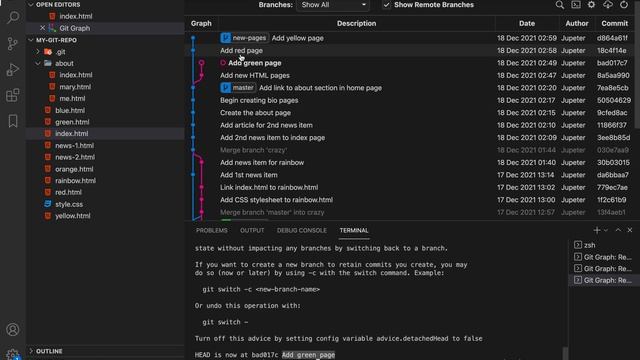Screen dimensions: 640x360
Task: Open the Accounts menu
Action: click(x=13, y=329)
